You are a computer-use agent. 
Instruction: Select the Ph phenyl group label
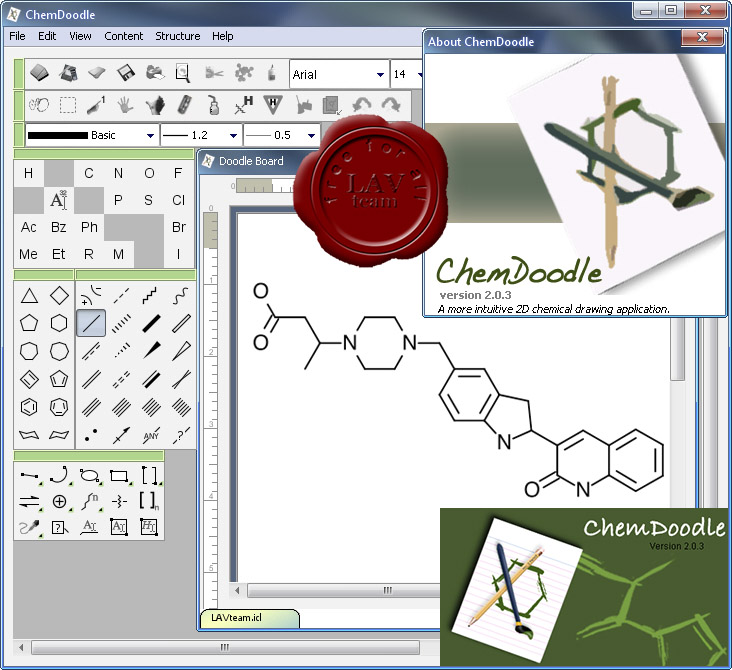(89, 227)
